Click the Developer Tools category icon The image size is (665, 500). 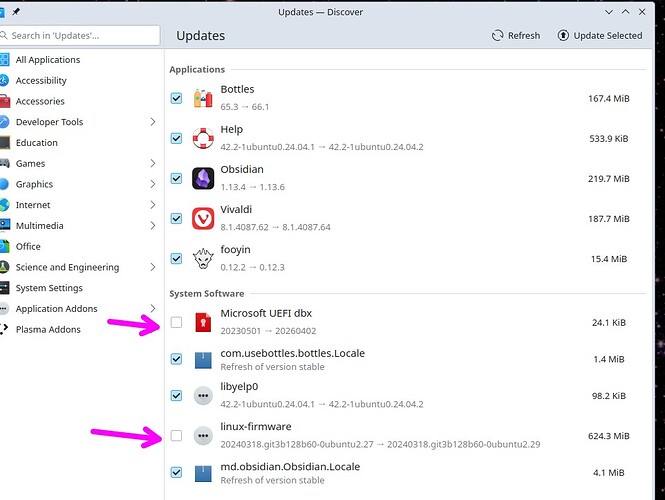4,122
